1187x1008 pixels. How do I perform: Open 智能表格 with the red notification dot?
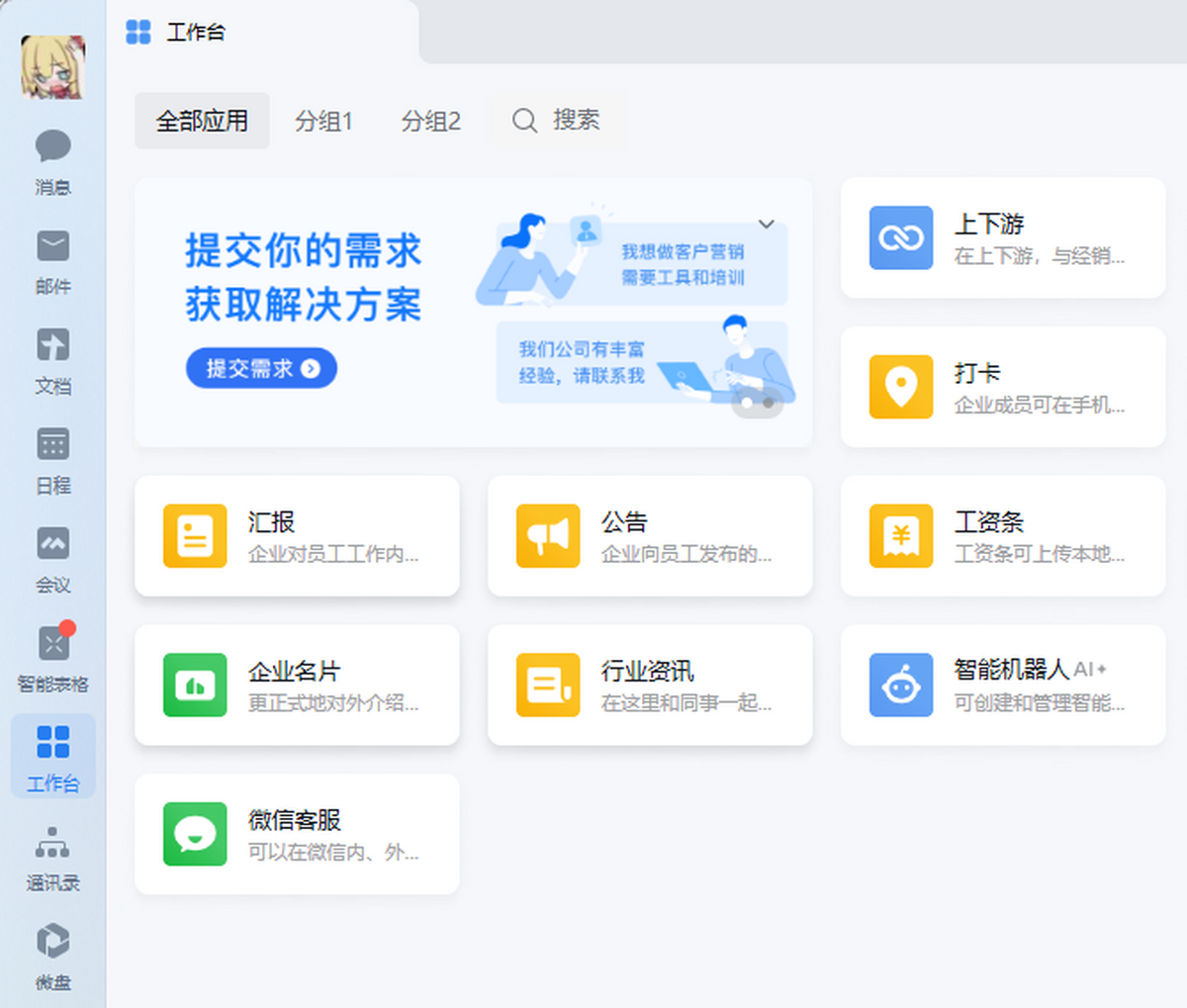coord(52,656)
